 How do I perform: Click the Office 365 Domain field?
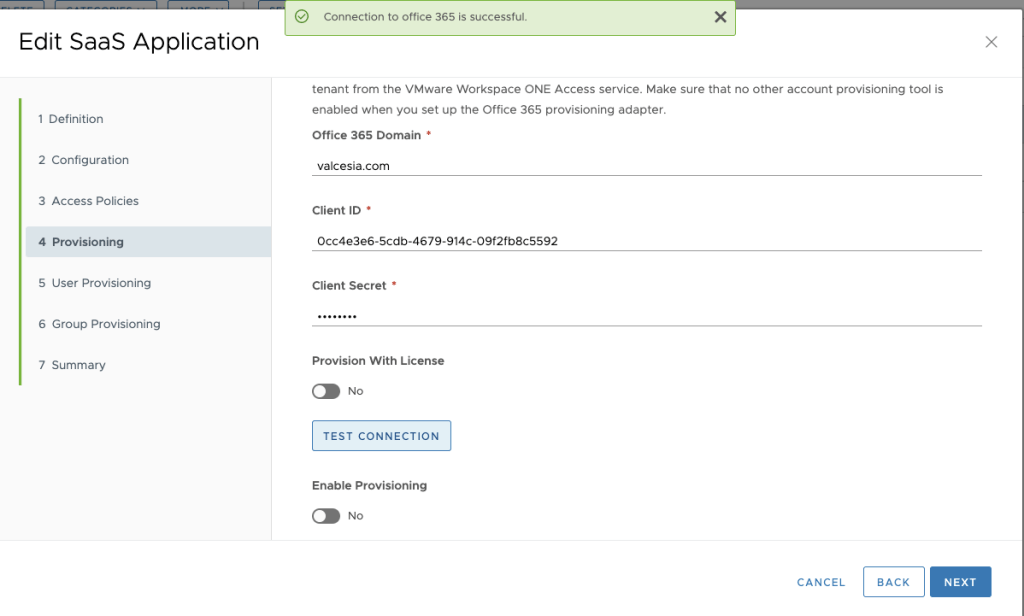646,166
